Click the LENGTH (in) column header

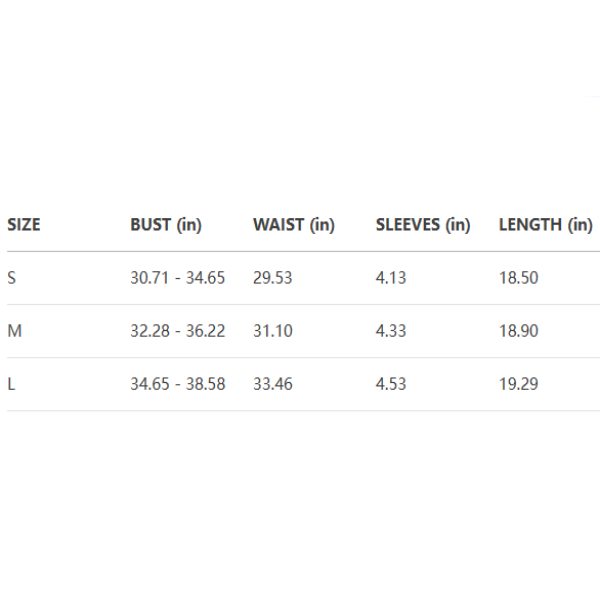[x=546, y=225]
